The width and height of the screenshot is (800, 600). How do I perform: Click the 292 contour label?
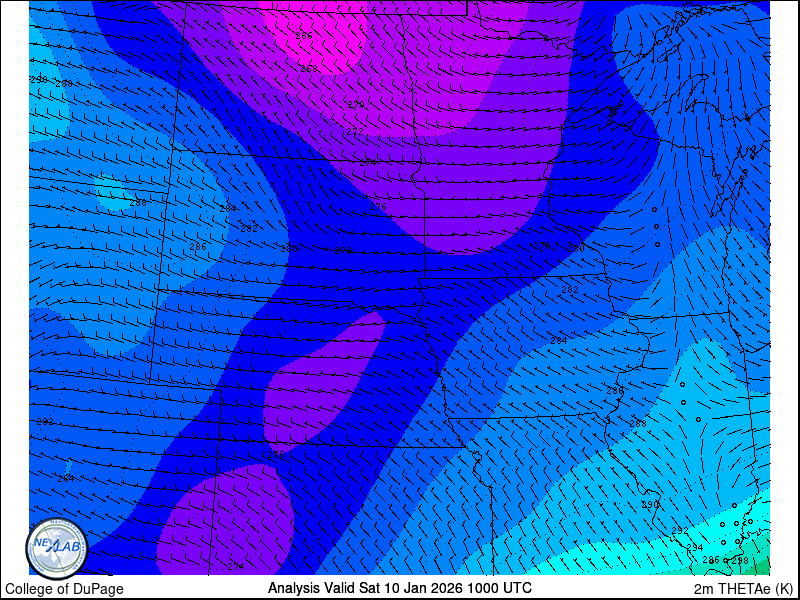(680, 531)
